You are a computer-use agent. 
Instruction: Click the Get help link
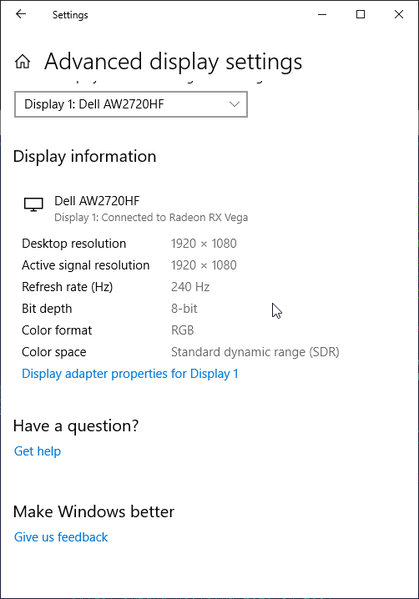[x=37, y=451]
